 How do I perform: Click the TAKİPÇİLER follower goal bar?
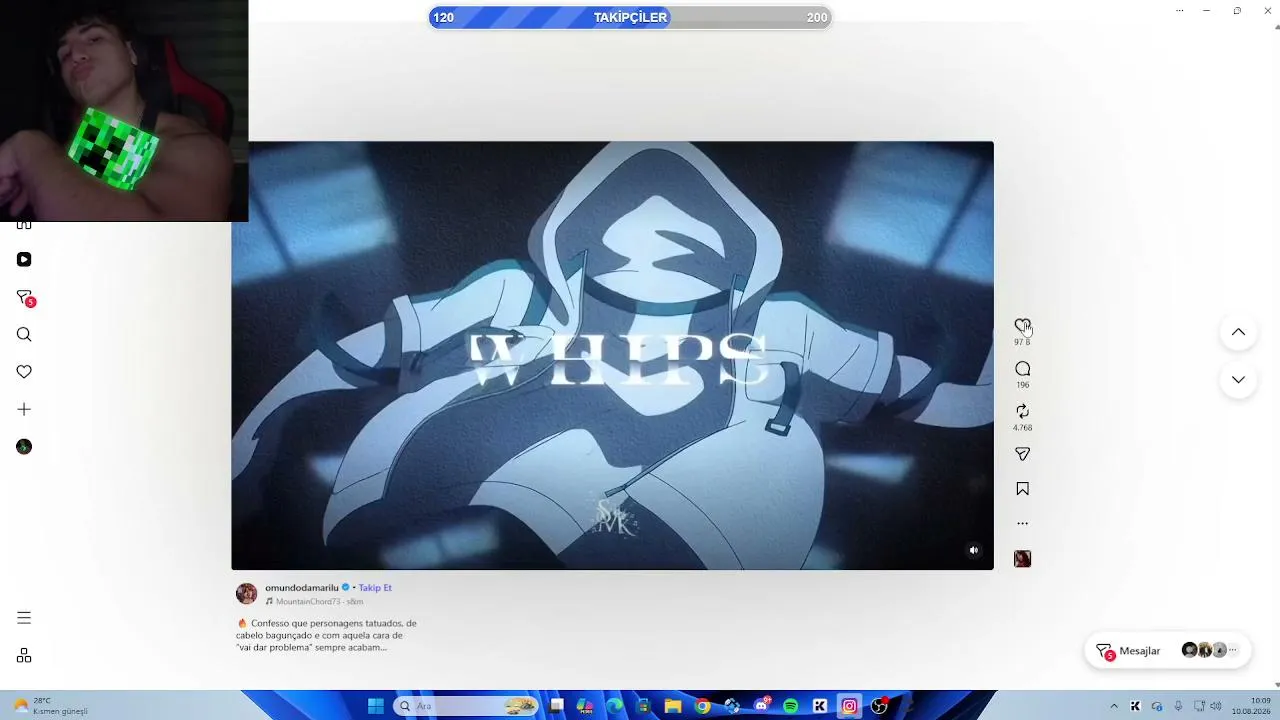coord(630,17)
